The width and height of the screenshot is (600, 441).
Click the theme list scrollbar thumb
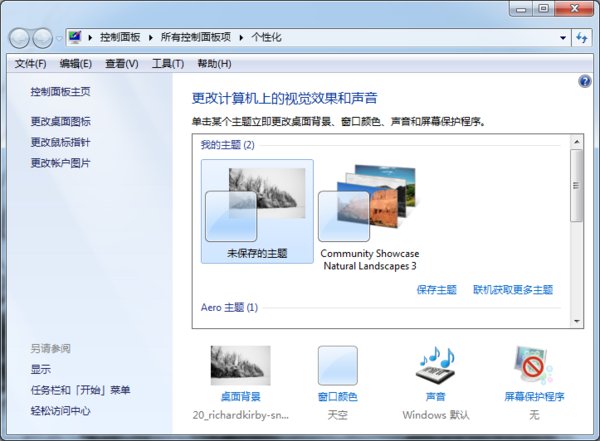pos(577,185)
